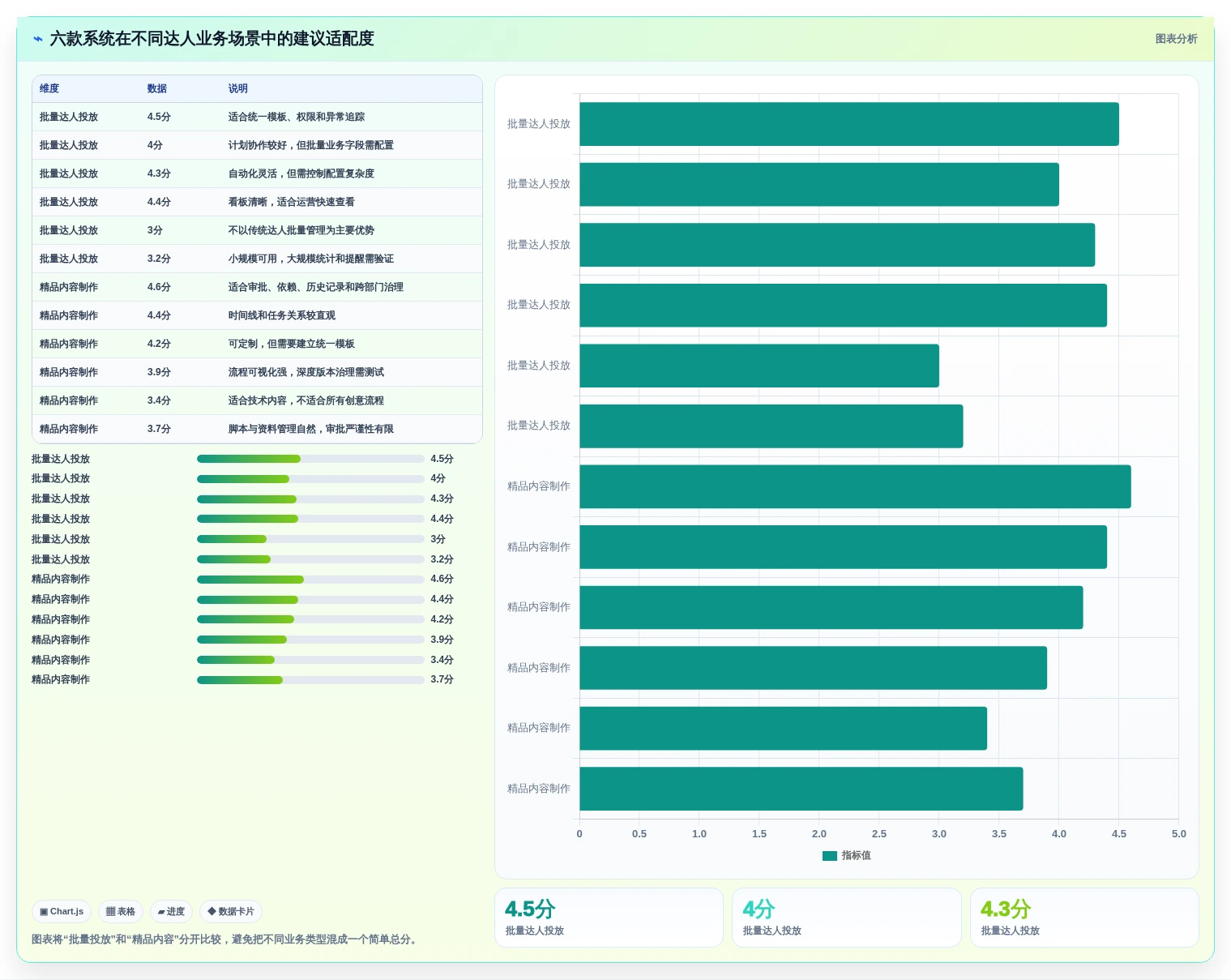Select the 进度 tag chip

tap(171, 911)
